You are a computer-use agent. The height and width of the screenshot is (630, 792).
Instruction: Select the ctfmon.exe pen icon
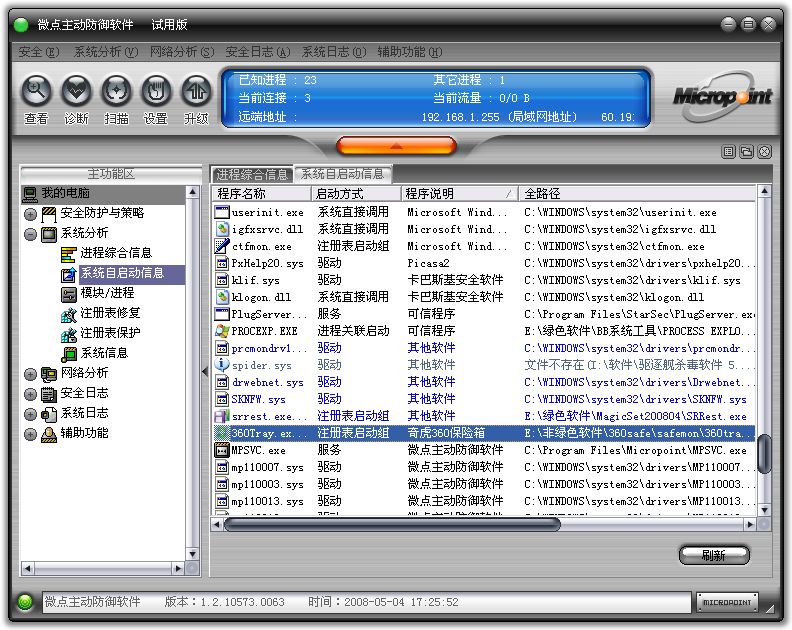[x=222, y=246]
